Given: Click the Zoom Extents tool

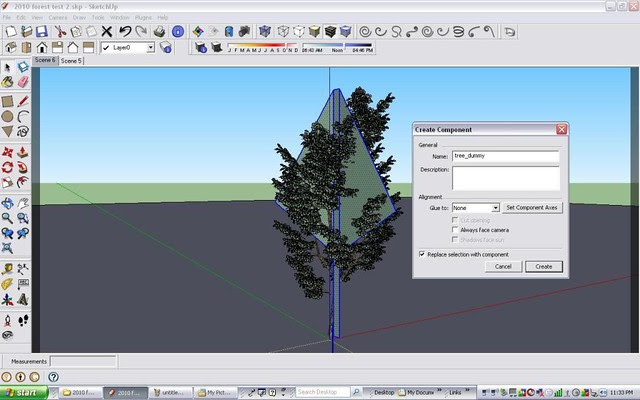Looking at the screenshot, I should [7, 248].
